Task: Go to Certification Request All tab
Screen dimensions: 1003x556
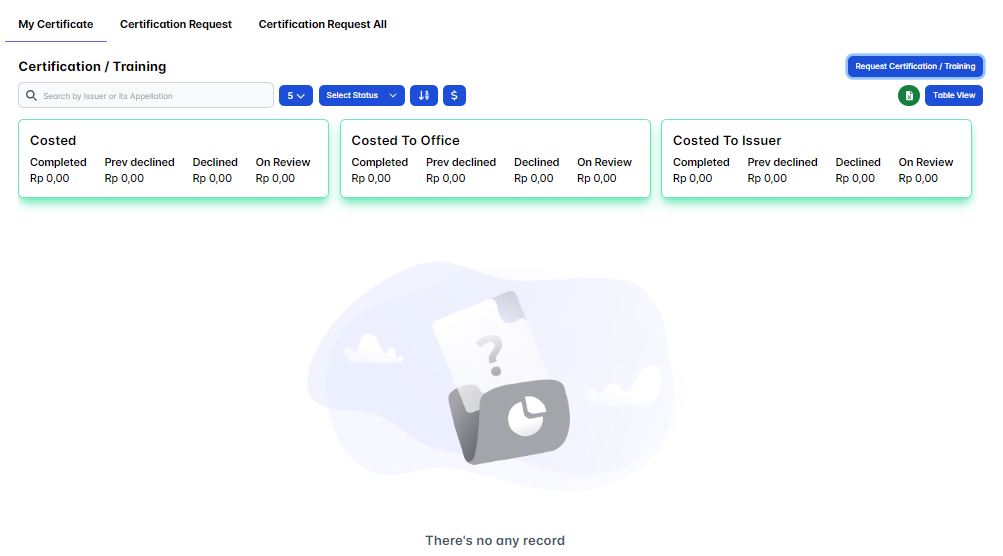Action: [322, 24]
